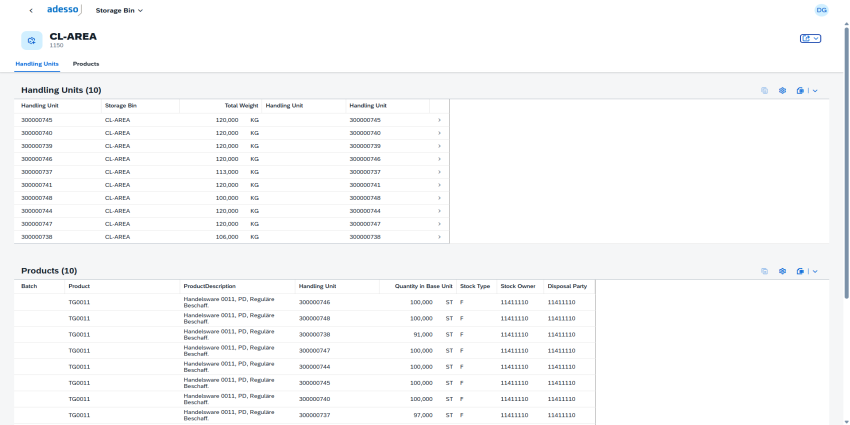Open the DG user avatar menu
This screenshot has height=425, width=850.
click(x=821, y=10)
